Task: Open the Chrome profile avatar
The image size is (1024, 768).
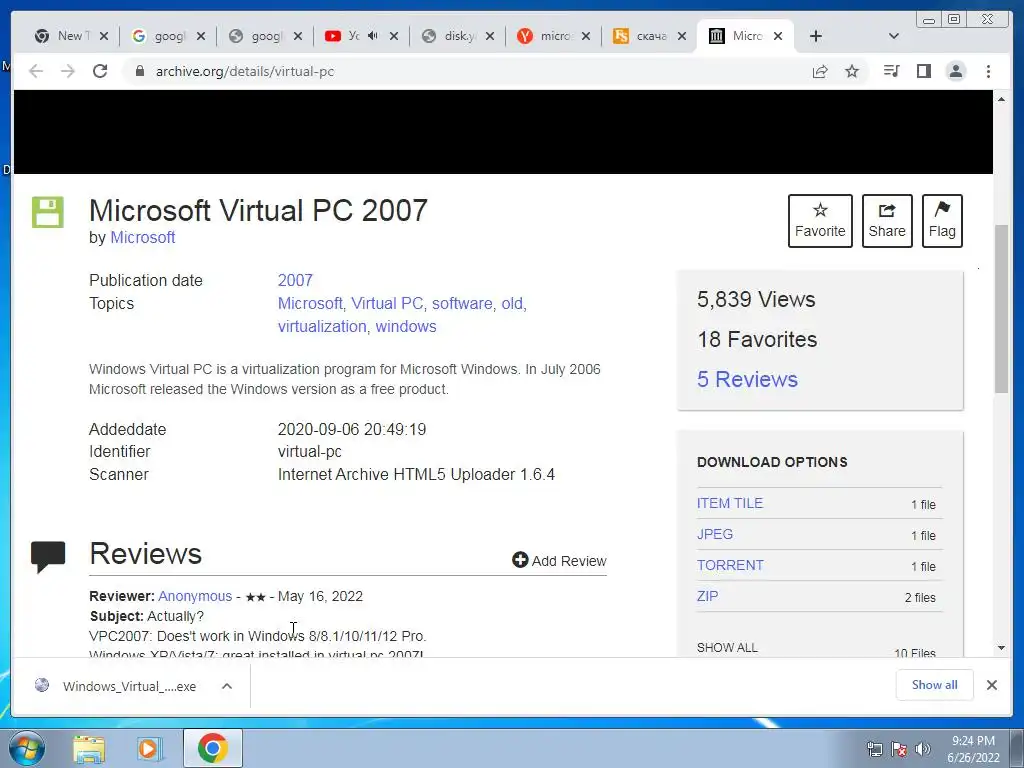Action: [x=955, y=71]
